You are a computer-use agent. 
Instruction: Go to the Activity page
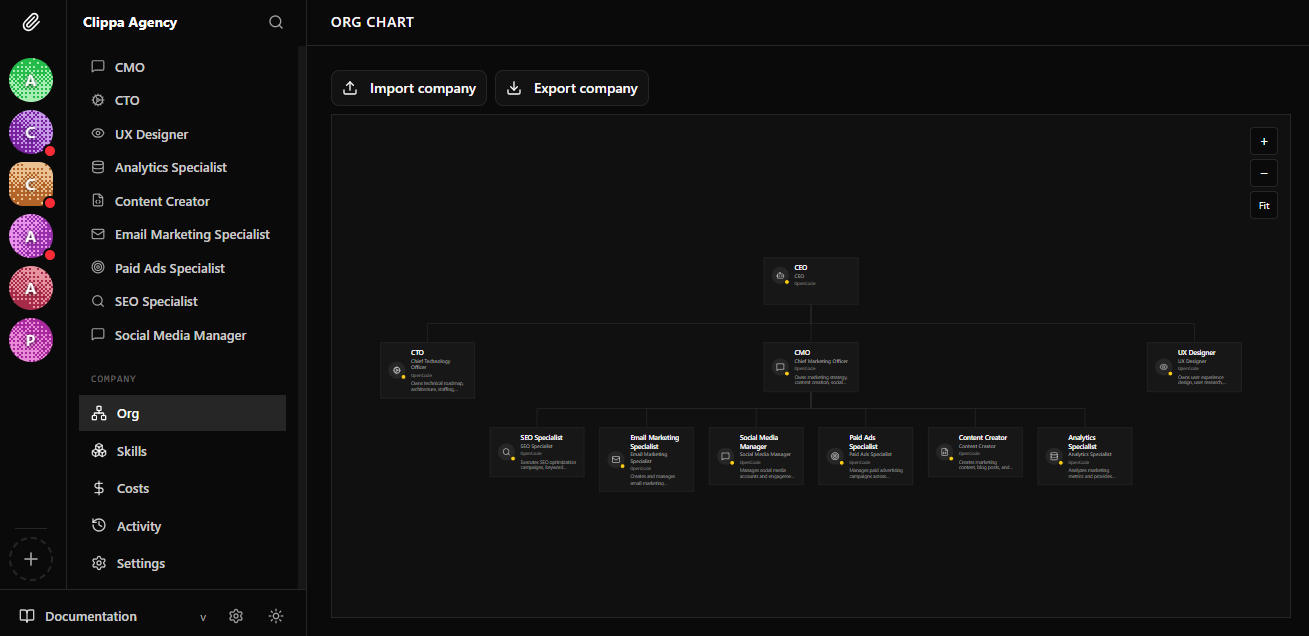[182, 526]
